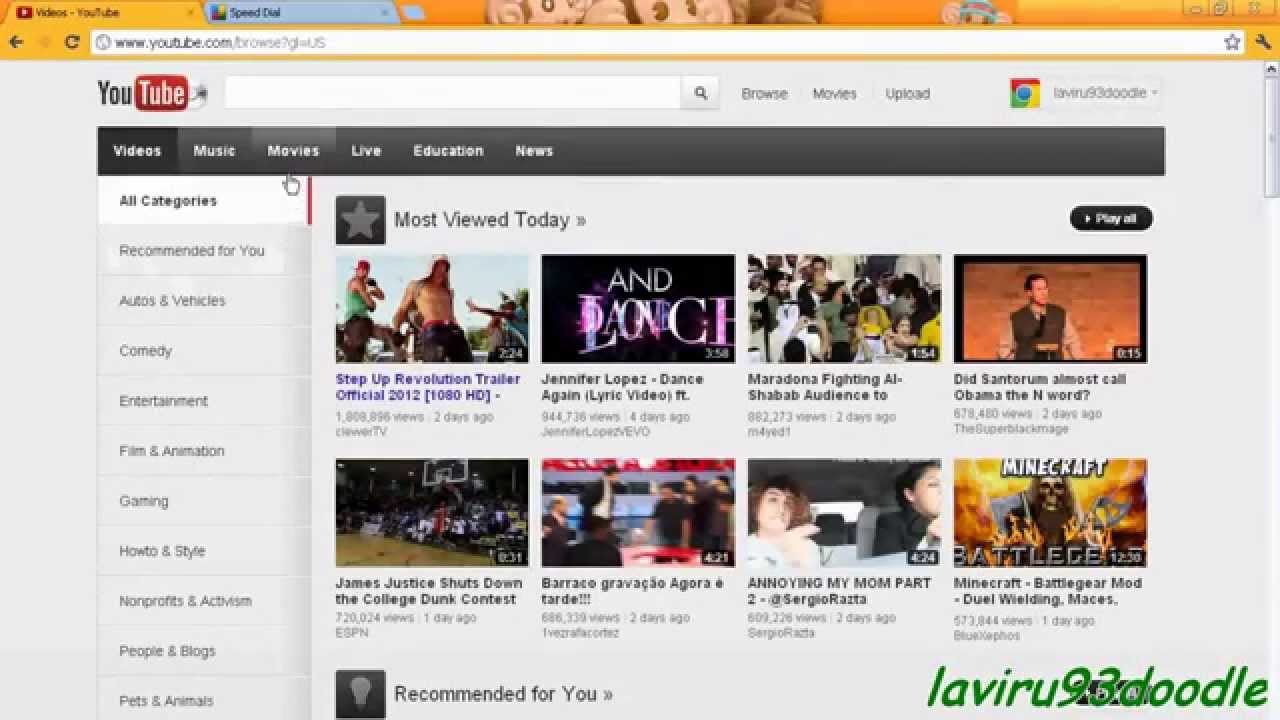Screen dimensions: 1280x720
Task: Open ANNOYING MY MOM PART 2 thumbnail
Action: (844, 513)
